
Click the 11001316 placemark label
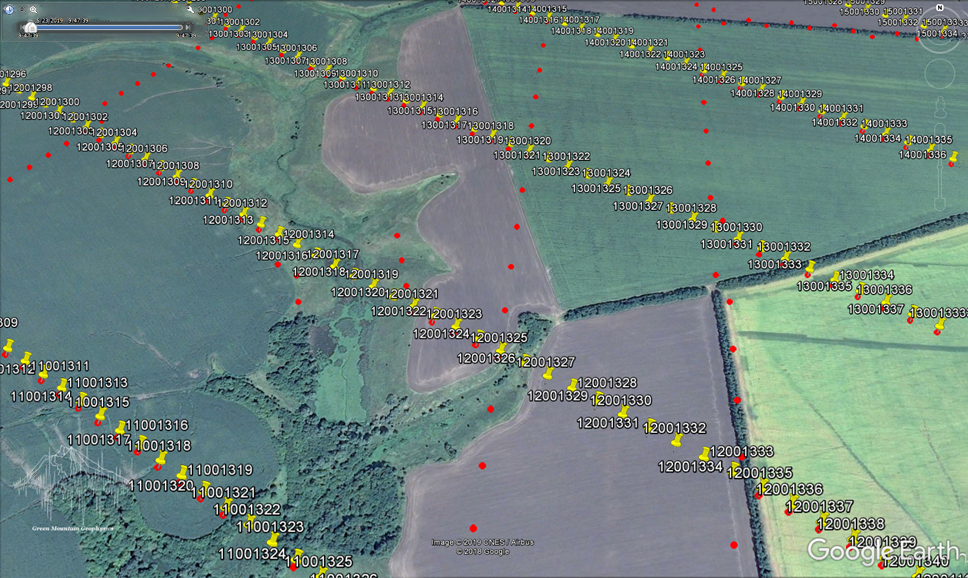(156, 425)
